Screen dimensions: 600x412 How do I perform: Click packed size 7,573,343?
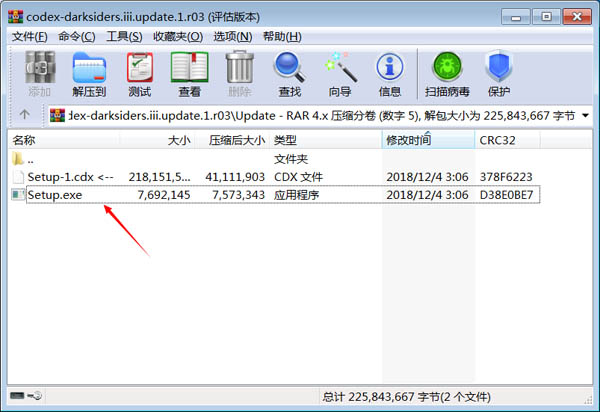238,195
